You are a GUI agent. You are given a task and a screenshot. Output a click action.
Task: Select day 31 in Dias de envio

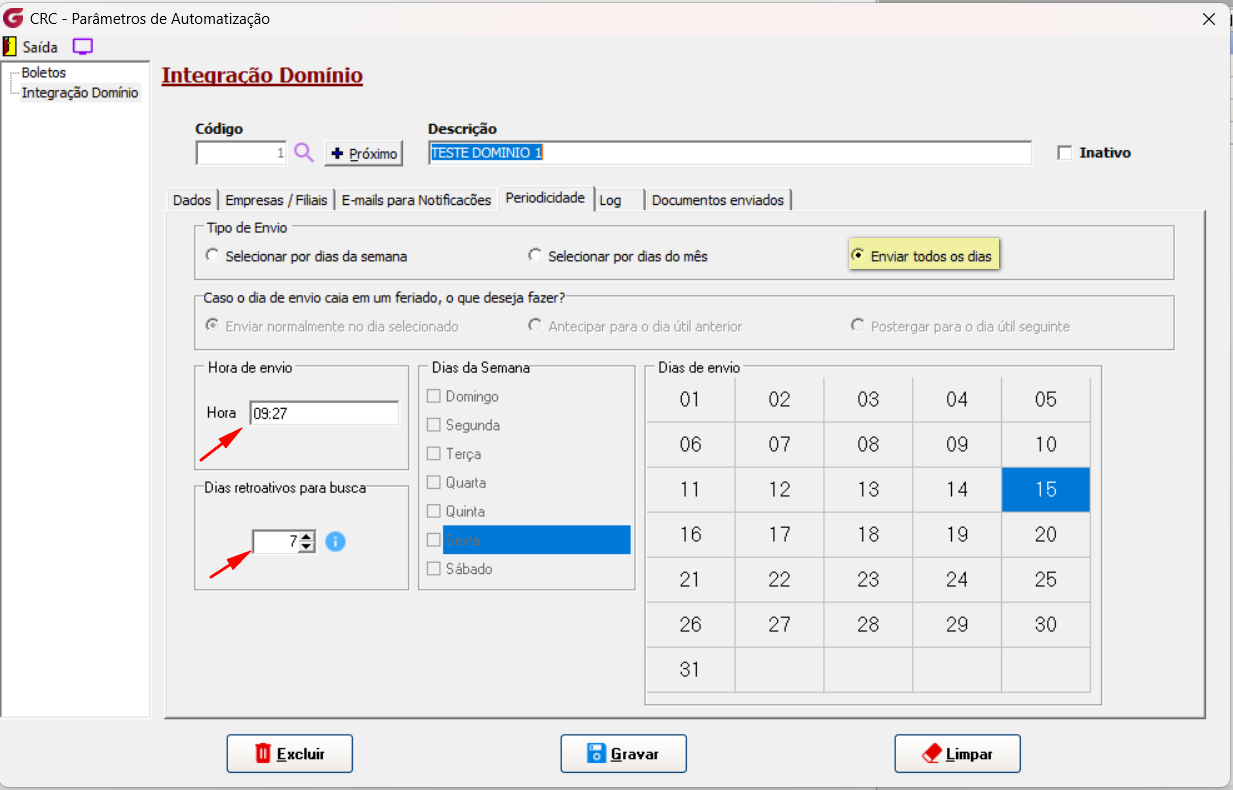pos(690,670)
